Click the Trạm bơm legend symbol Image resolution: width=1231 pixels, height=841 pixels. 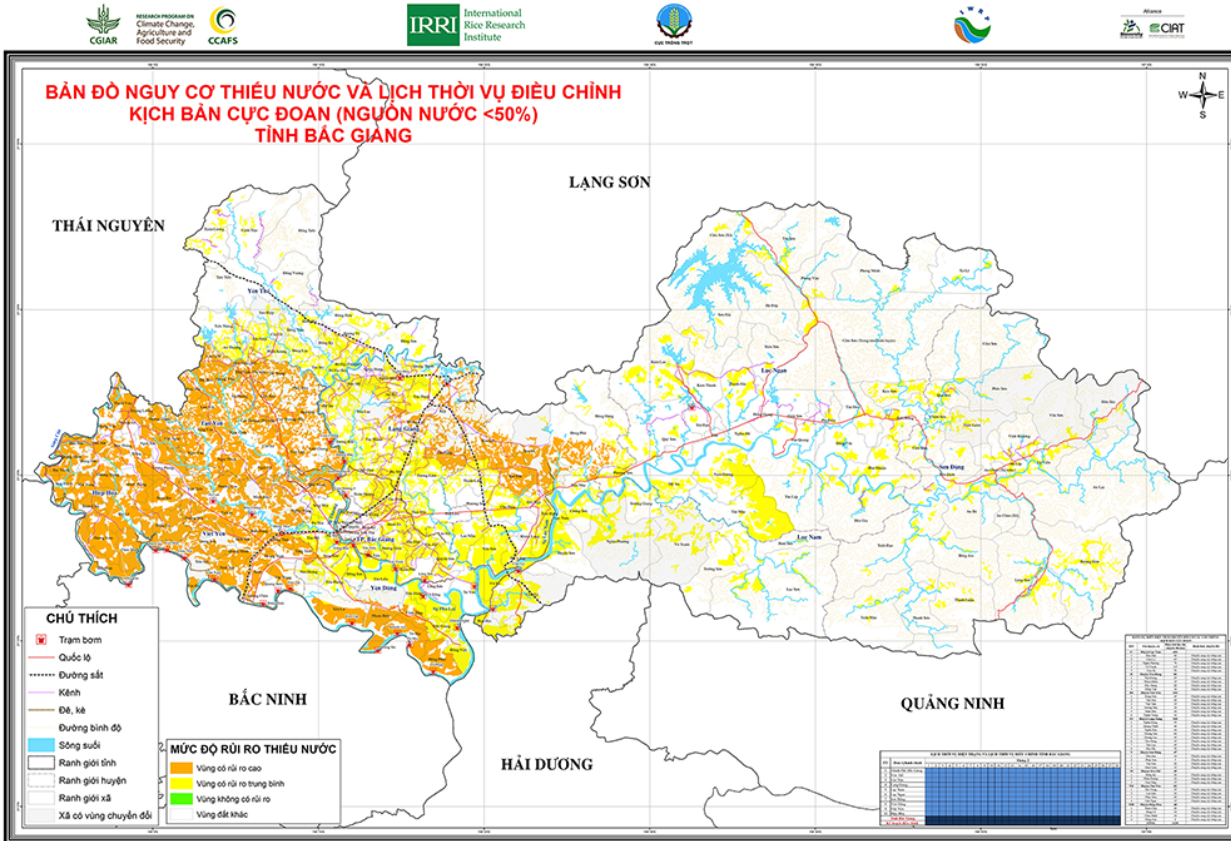point(42,640)
